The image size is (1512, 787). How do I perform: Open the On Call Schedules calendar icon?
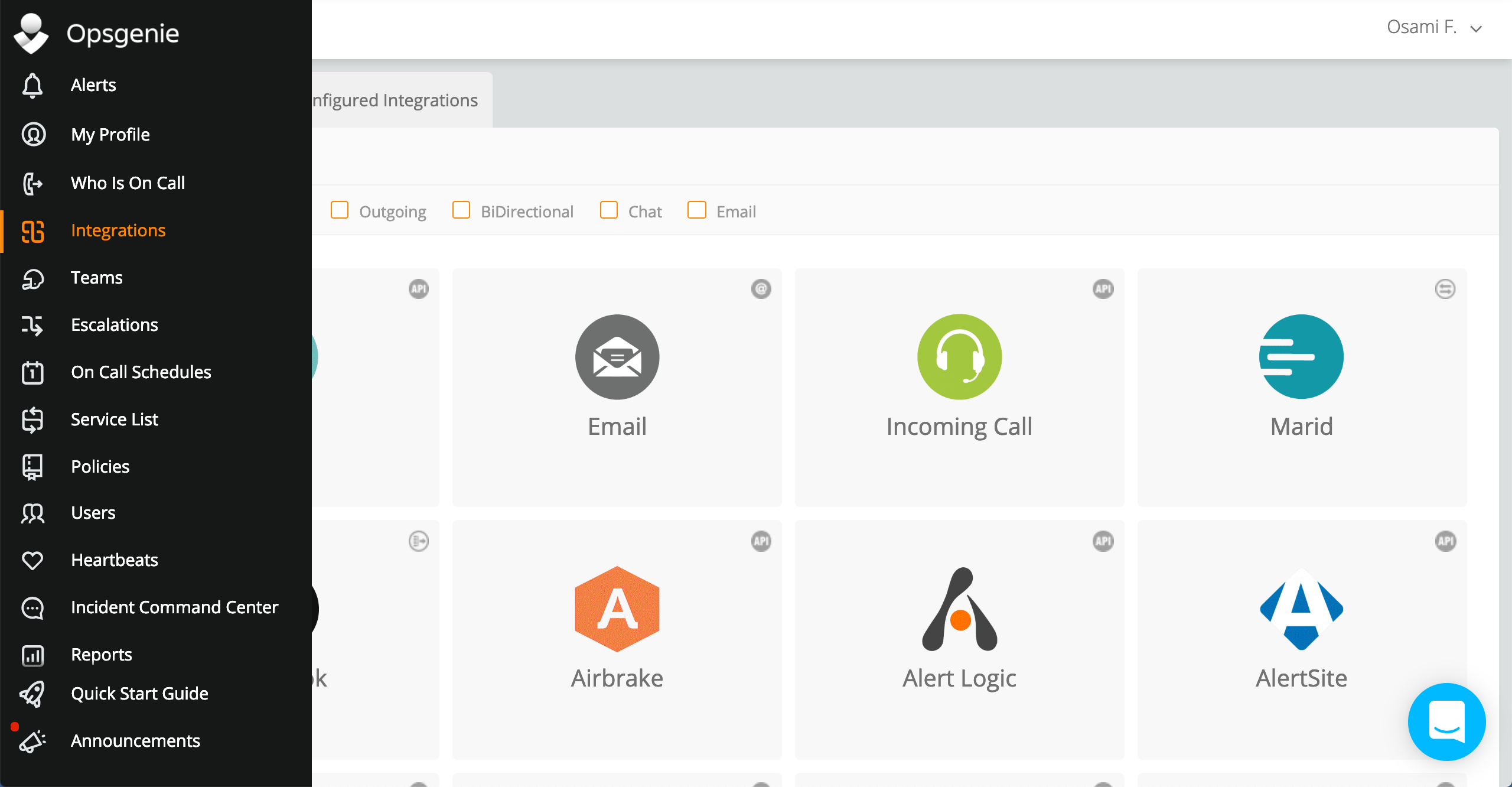32,372
